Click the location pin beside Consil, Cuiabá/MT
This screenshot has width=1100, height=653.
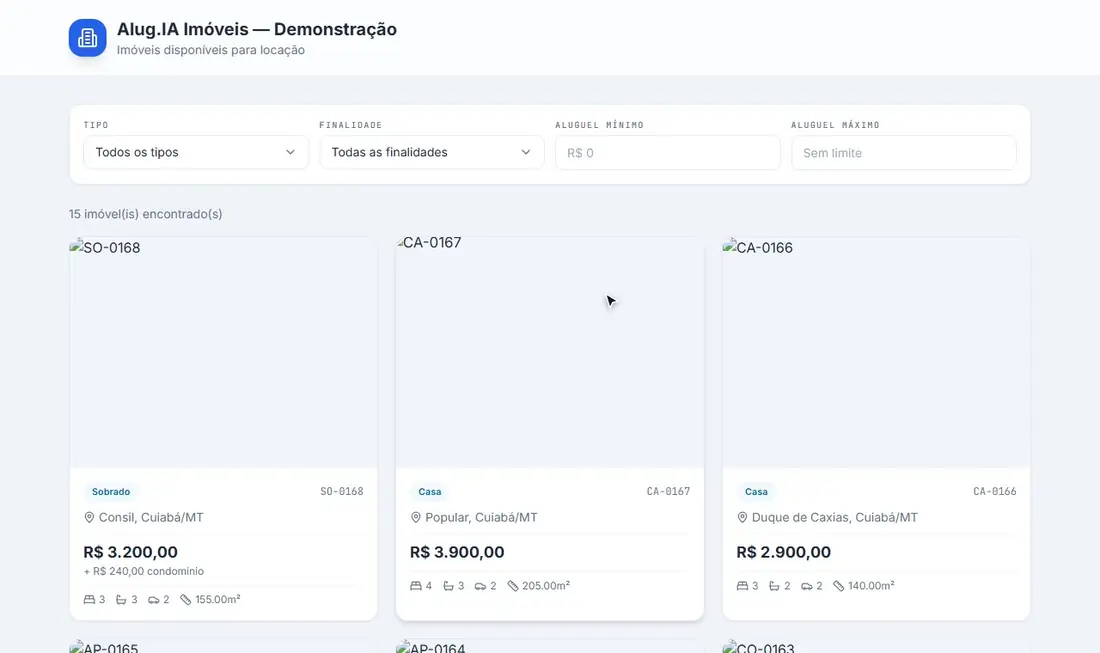89,518
